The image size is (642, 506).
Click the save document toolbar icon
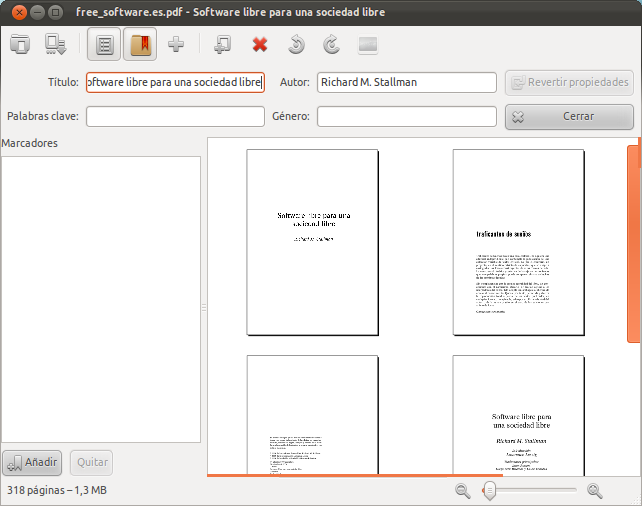click(55, 44)
